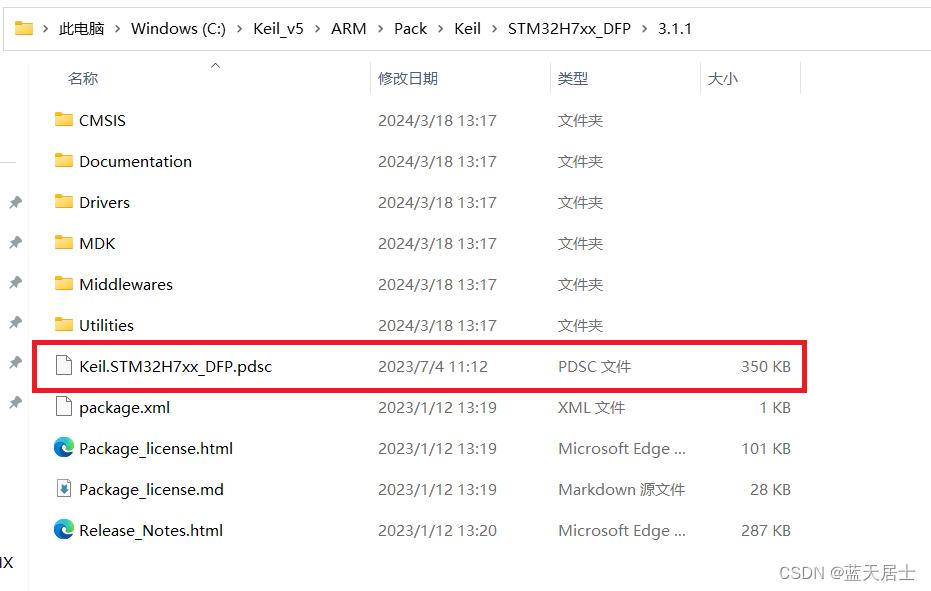Expand the chevron after STM32H7xx_DFP breadcrumb
The height and width of the screenshot is (591, 931).
pyautogui.click(x=644, y=29)
